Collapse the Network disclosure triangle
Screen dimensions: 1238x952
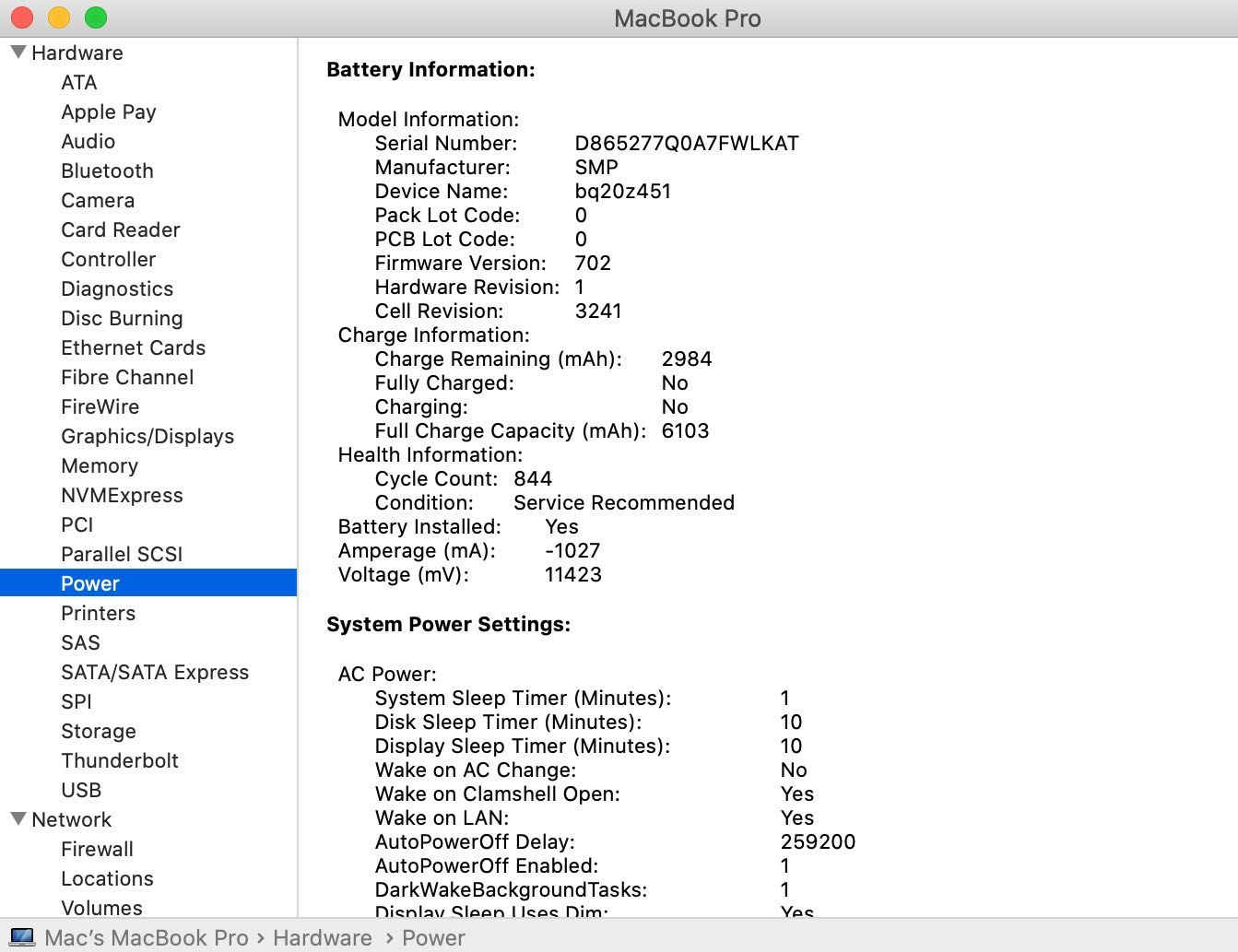(x=18, y=819)
